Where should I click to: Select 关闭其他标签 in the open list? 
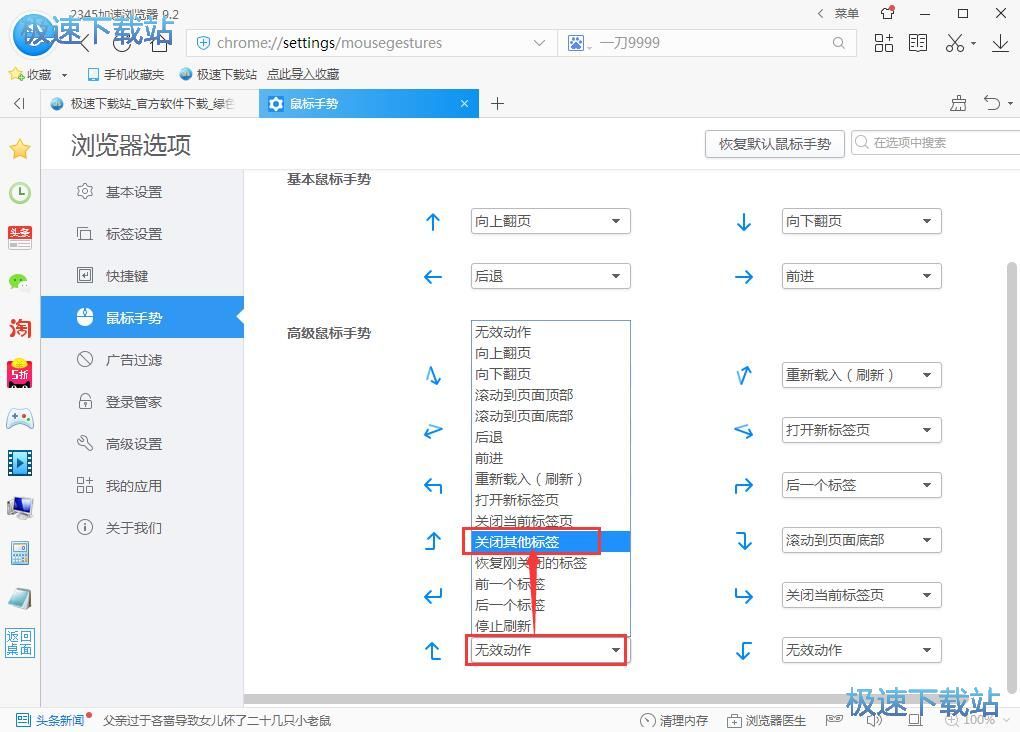pos(550,541)
